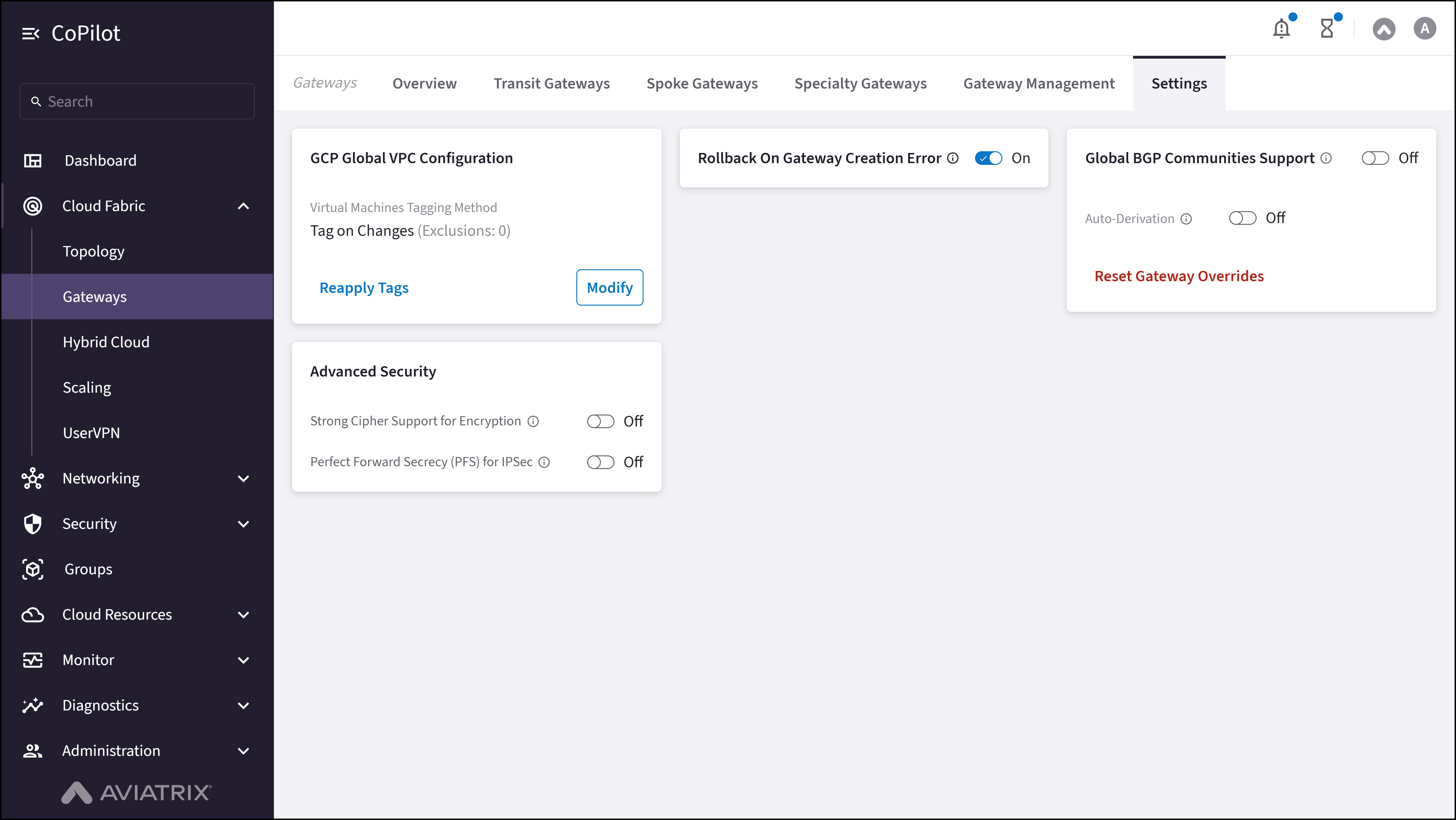
Task: Toggle Perfect Forward Secrecy for IPSec
Action: [x=600, y=462]
